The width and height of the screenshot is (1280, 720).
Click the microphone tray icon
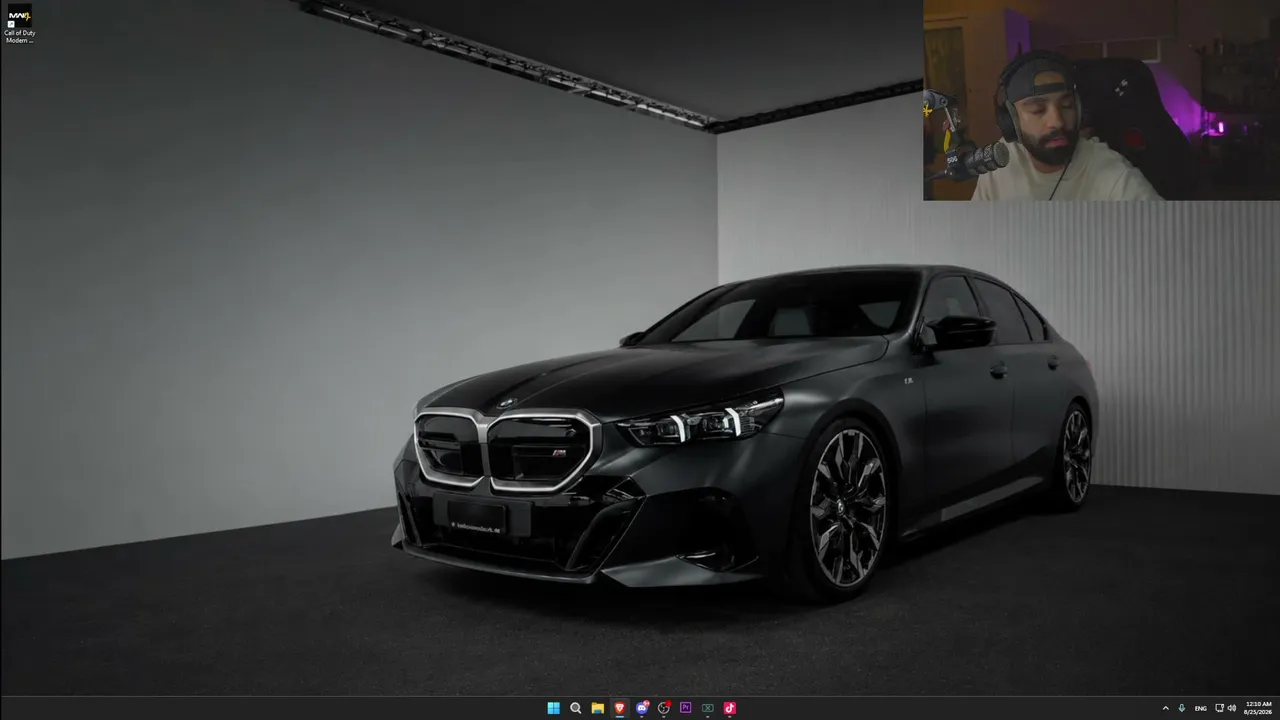[x=1182, y=708]
